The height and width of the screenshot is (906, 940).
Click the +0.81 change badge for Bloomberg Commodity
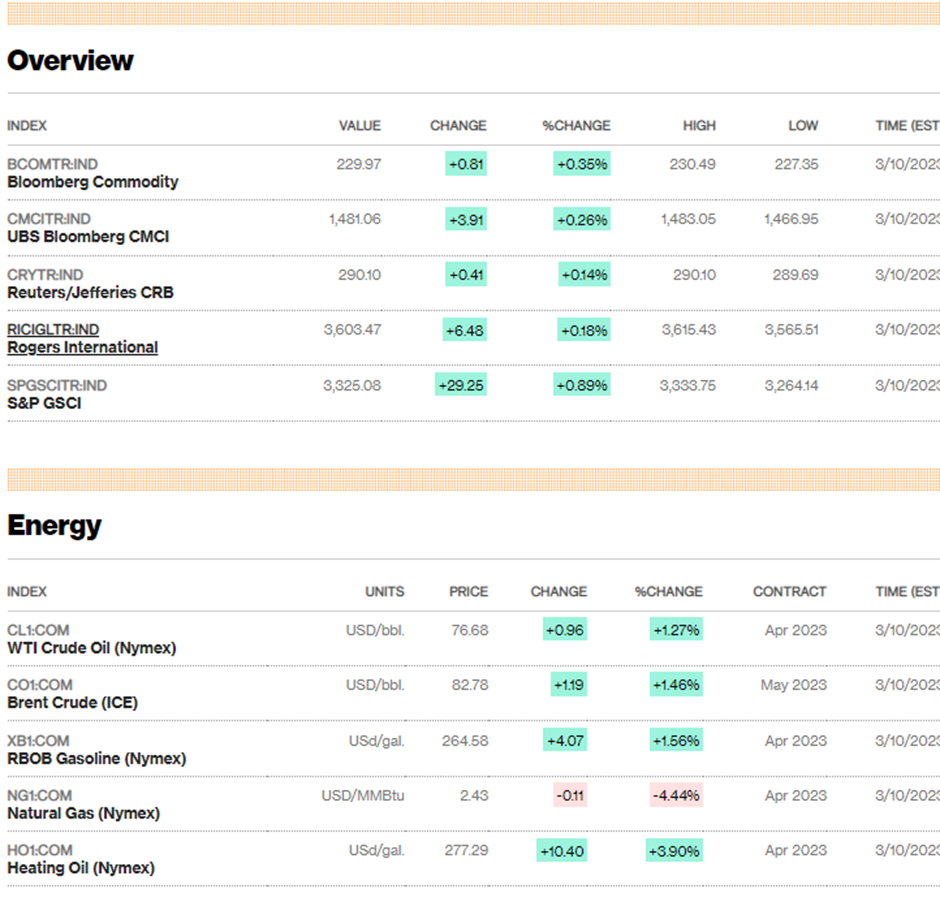tap(466, 164)
